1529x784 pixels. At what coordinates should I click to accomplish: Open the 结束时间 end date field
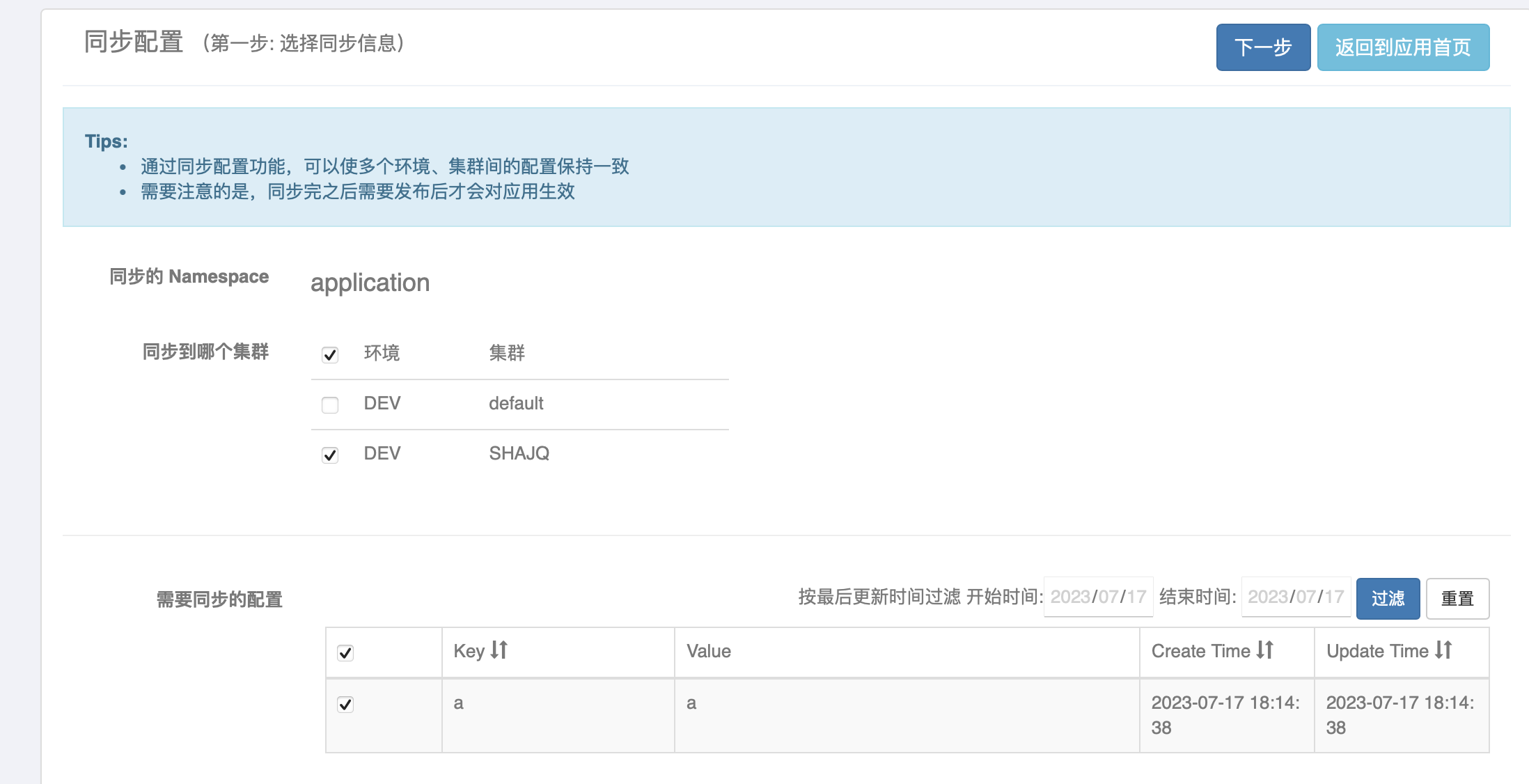point(1296,597)
